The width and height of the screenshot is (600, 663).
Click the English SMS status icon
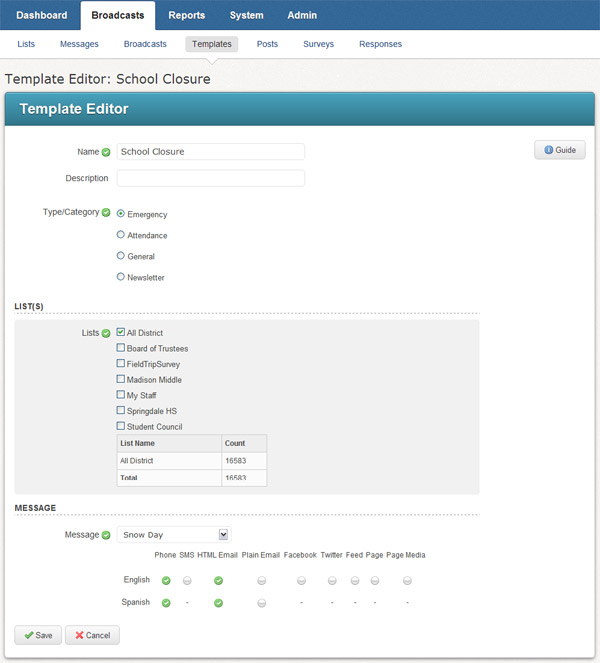[187, 580]
